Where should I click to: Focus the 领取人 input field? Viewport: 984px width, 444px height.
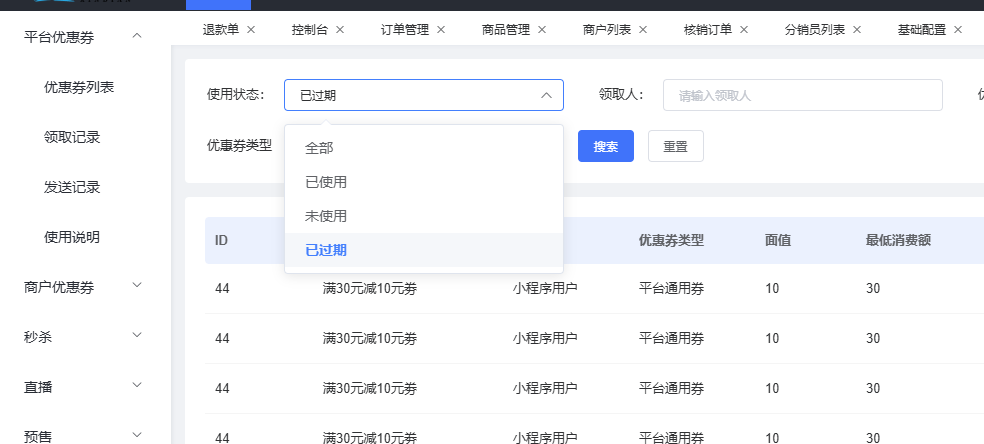point(802,95)
